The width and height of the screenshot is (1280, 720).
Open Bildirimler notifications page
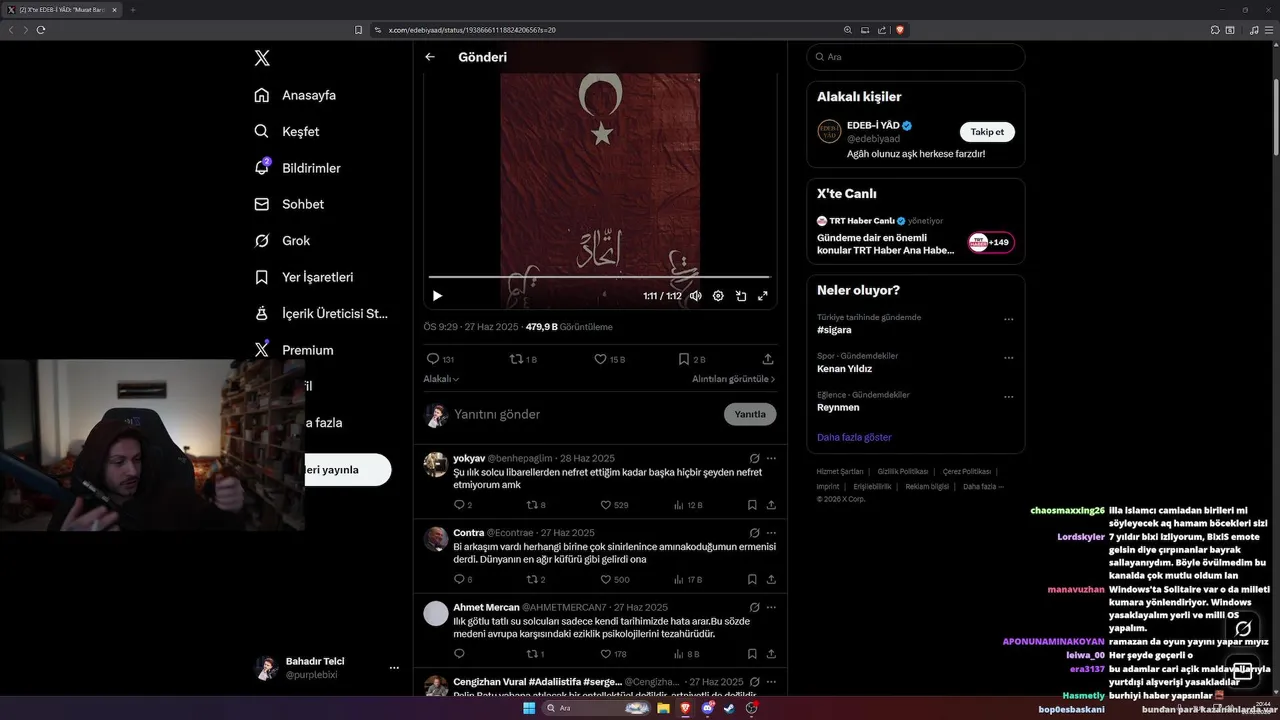[x=298, y=168]
